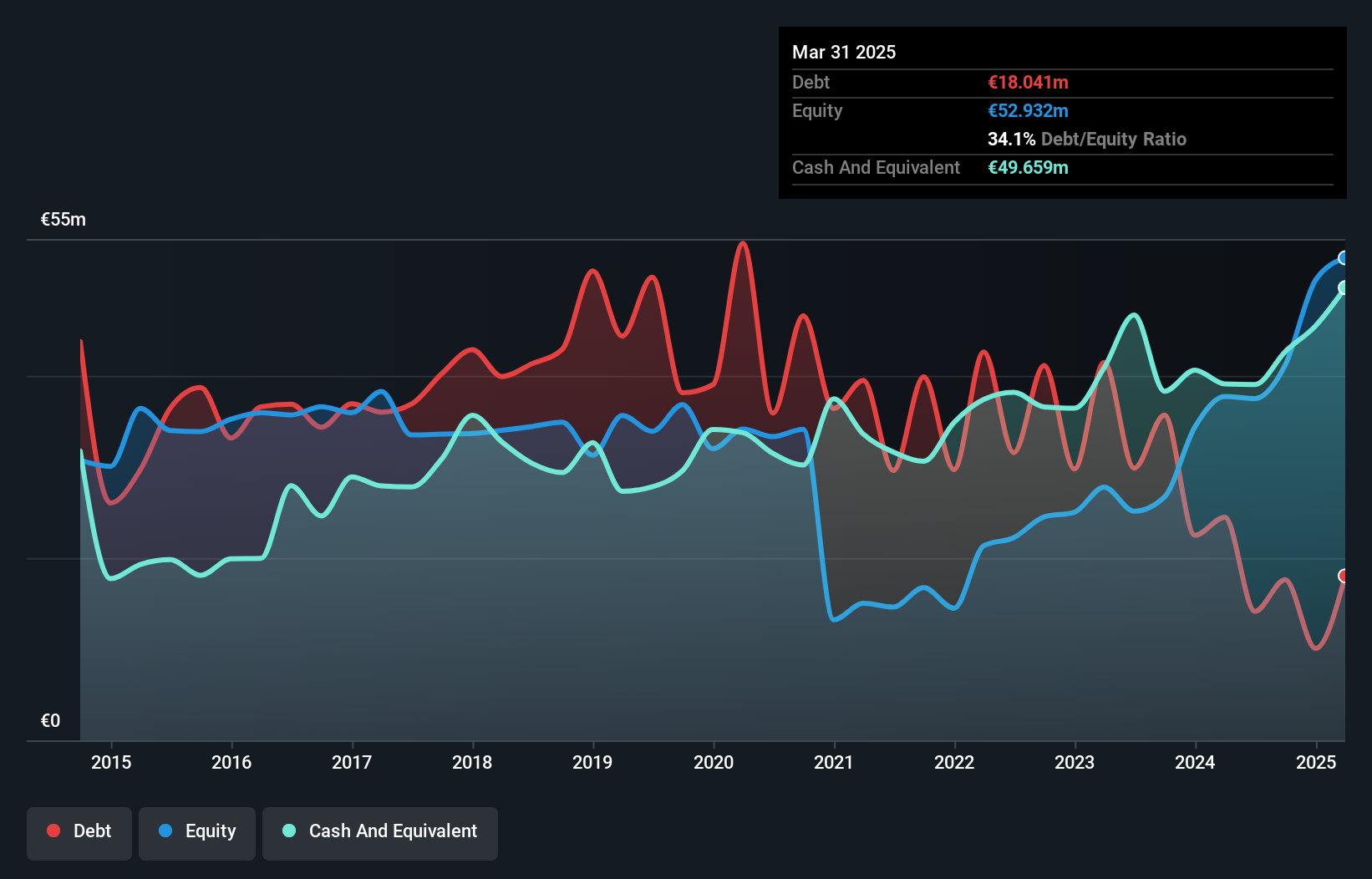The height and width of the screenshot is (879, 1372).
Task: Click the teal Cash And Equivalent legend dot
Action: pyautogui.click(x=289, y=831)
